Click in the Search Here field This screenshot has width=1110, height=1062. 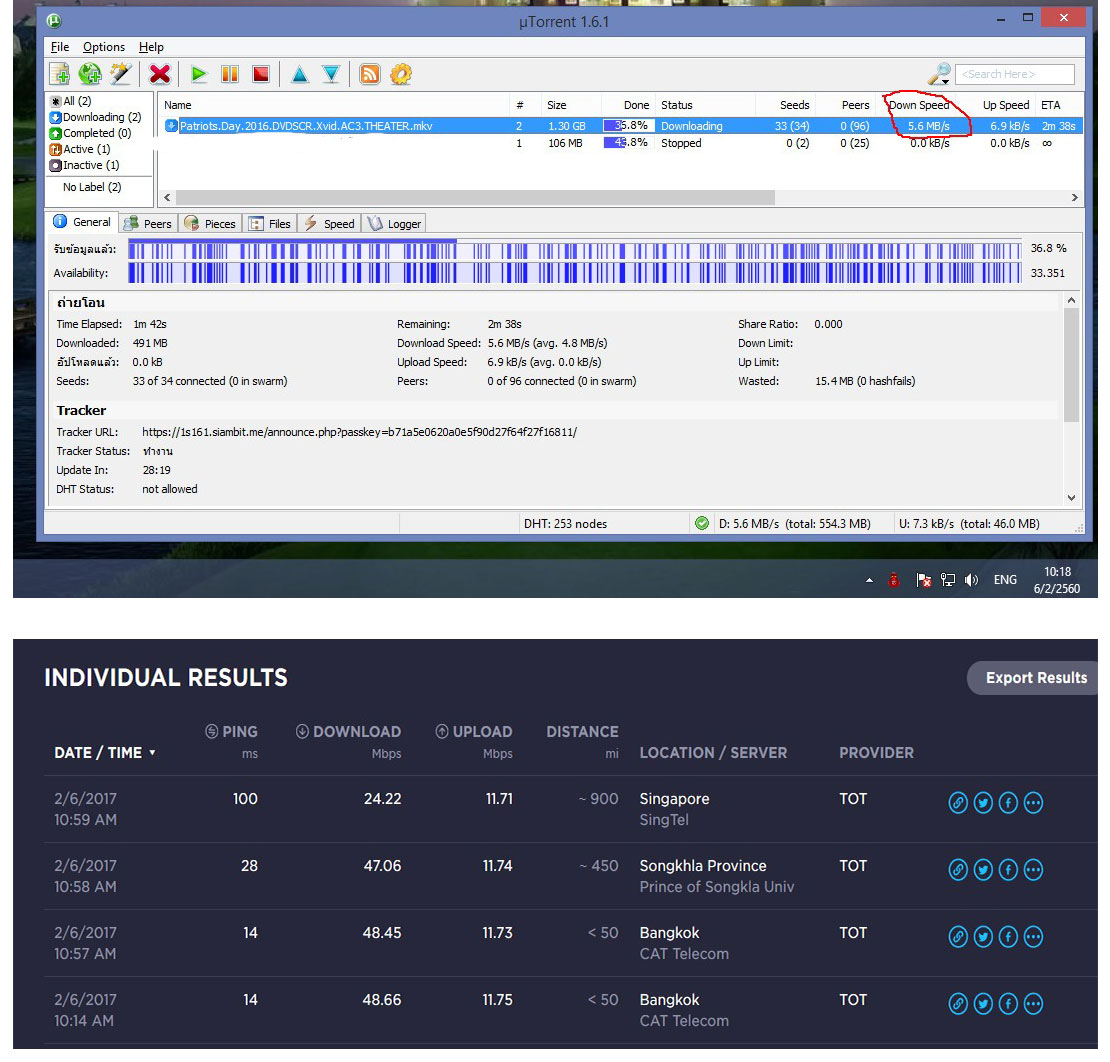1014,74
